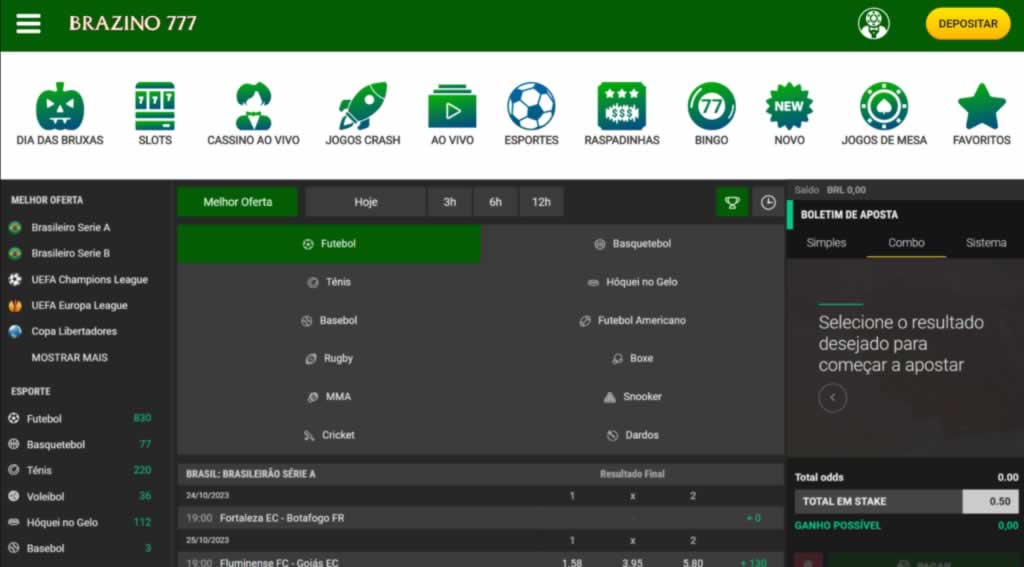Click the bet slip back arrow circle
Viewport: 1024px width, 567px height.
[x=833, y=398]
